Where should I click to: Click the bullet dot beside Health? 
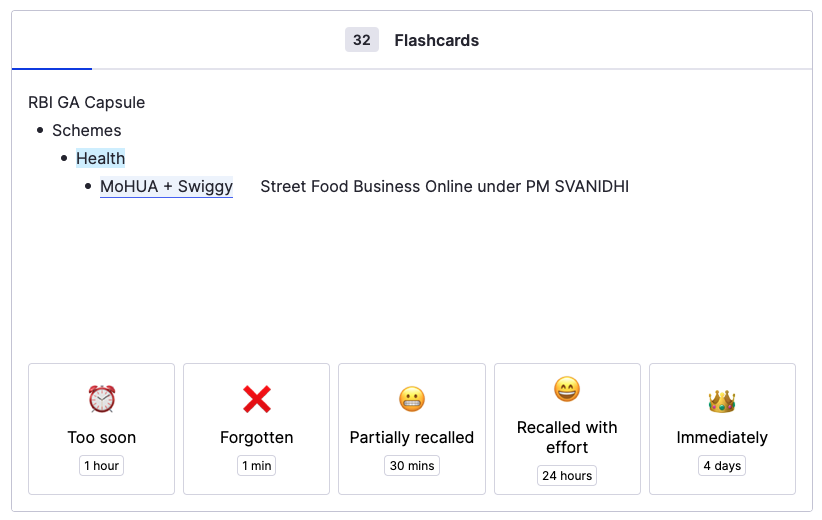[64, 158]
